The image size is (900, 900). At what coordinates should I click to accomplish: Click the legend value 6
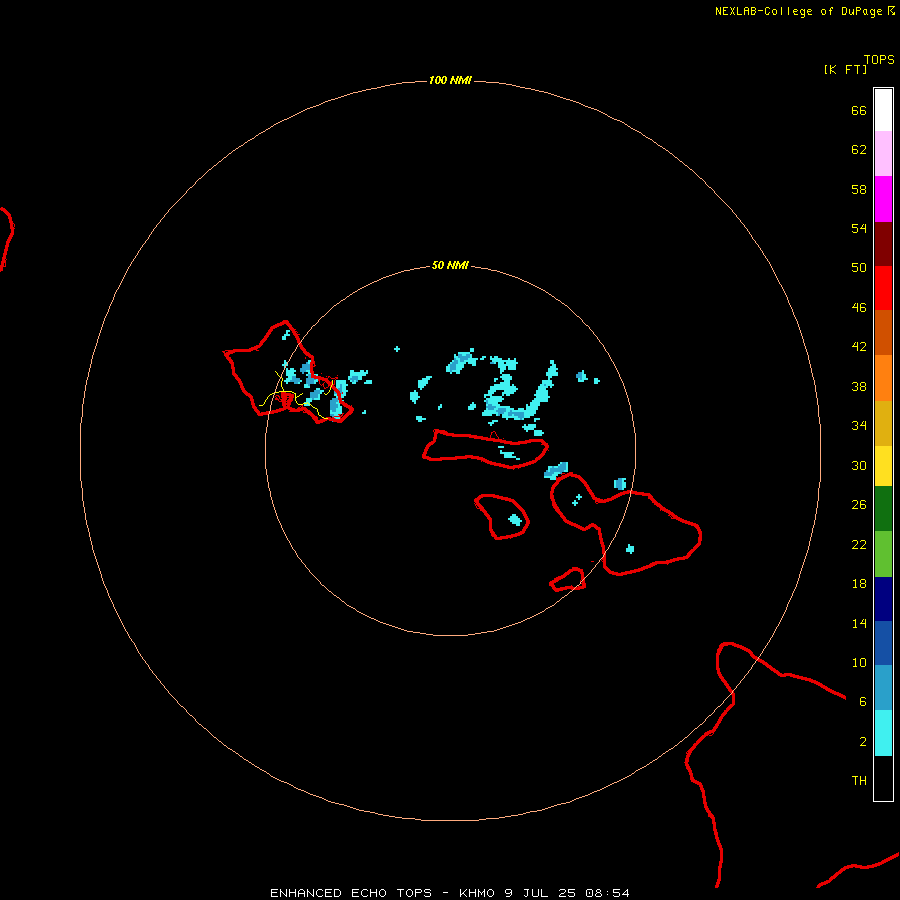pos(862,701)
